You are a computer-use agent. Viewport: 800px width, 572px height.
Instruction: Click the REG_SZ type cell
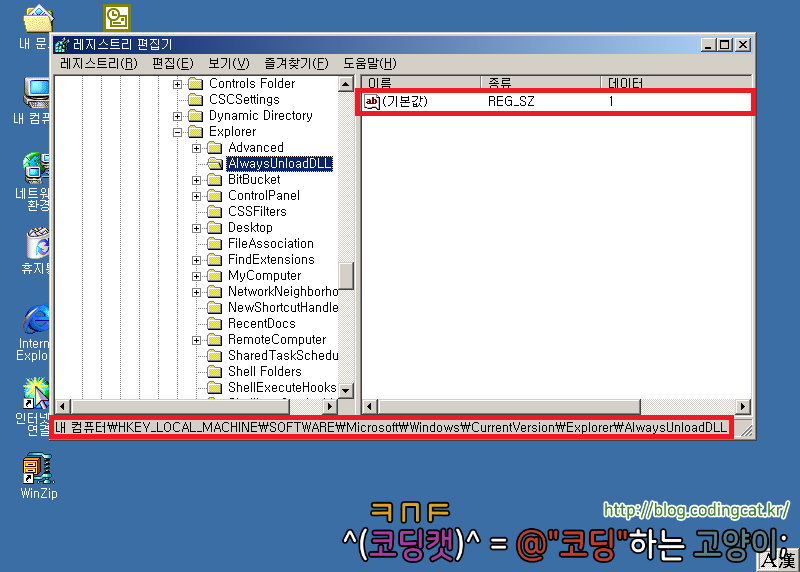click(x=511, y=102)
